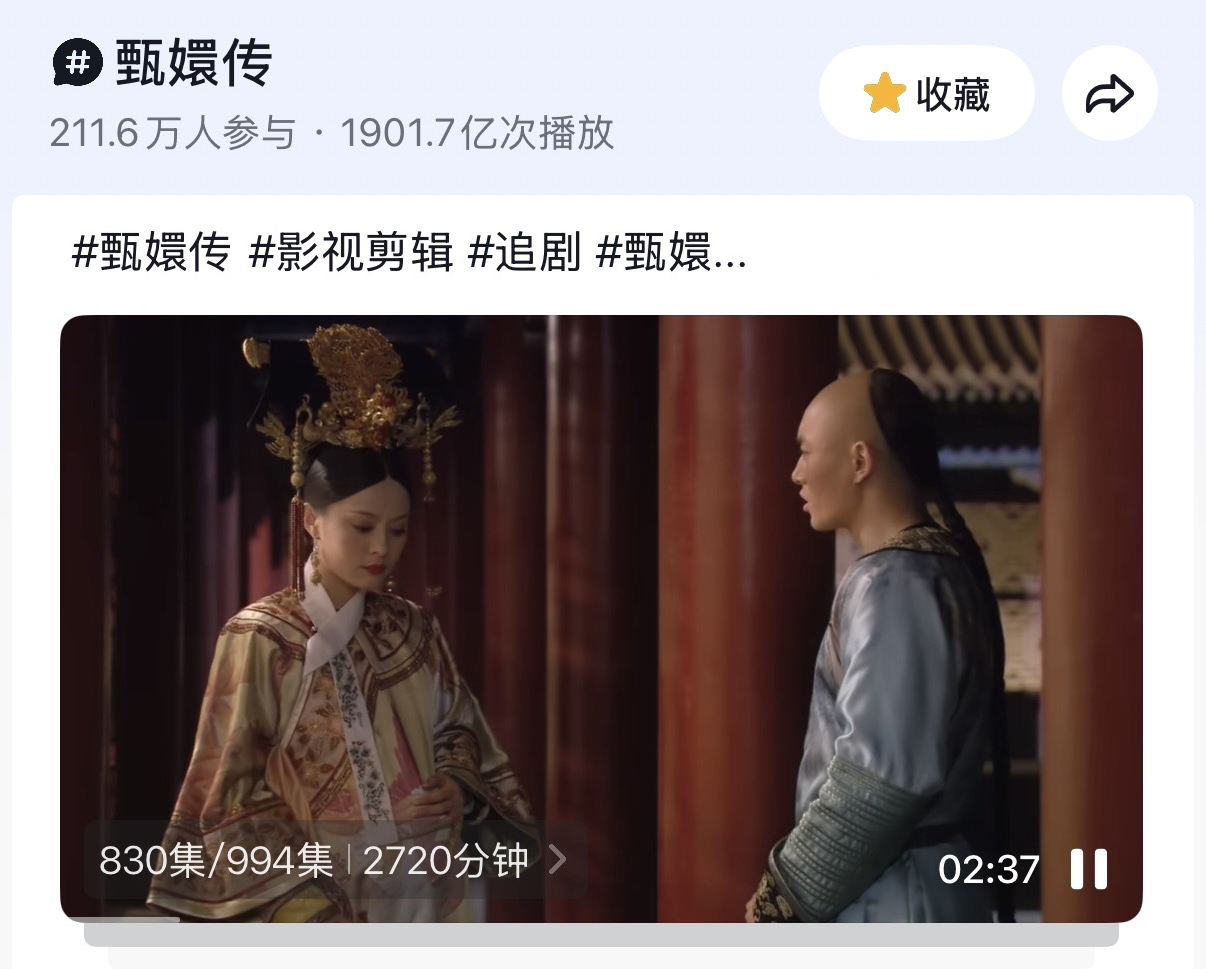Click the 02:37 time indicator
The image size is (1206, 969).
coord(989,869)
